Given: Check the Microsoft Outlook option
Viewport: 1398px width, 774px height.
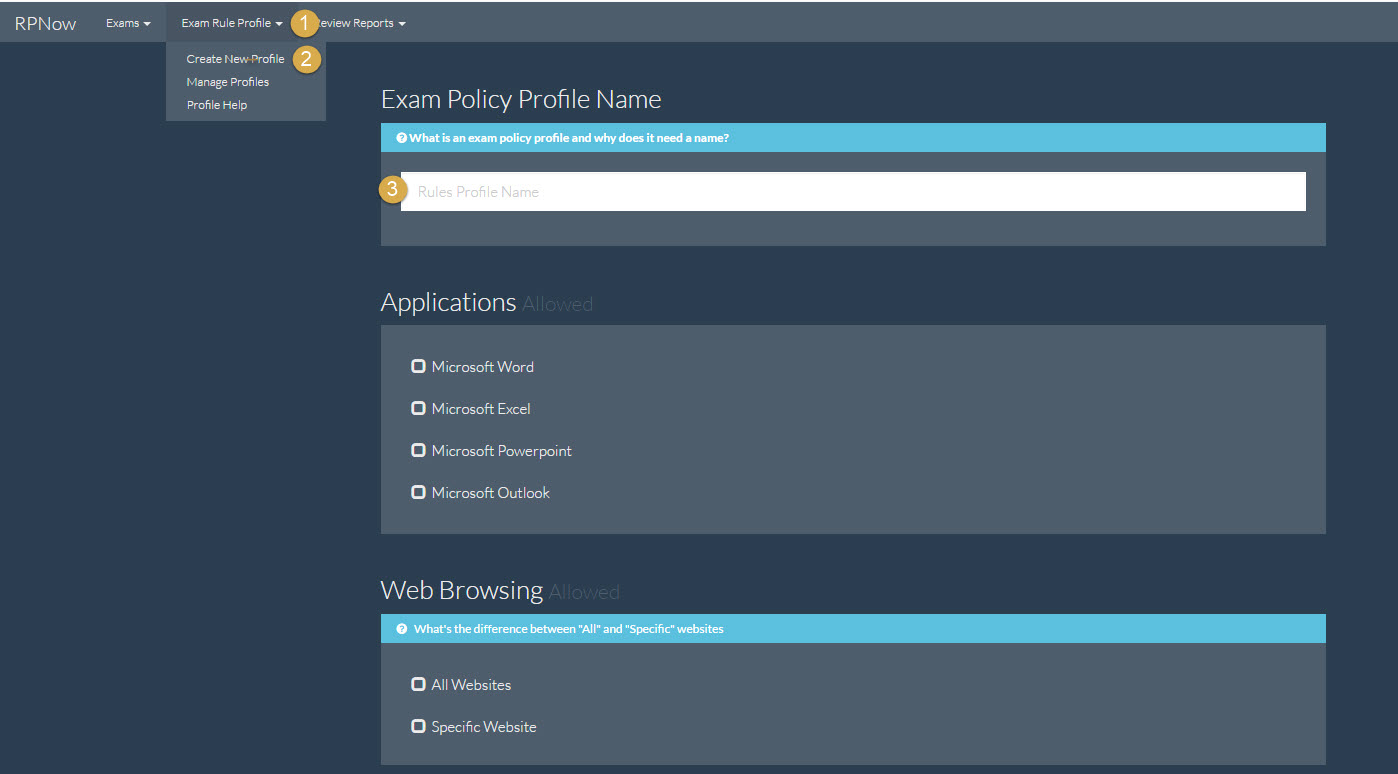Looking at the screenshot, I should (418, 492).
